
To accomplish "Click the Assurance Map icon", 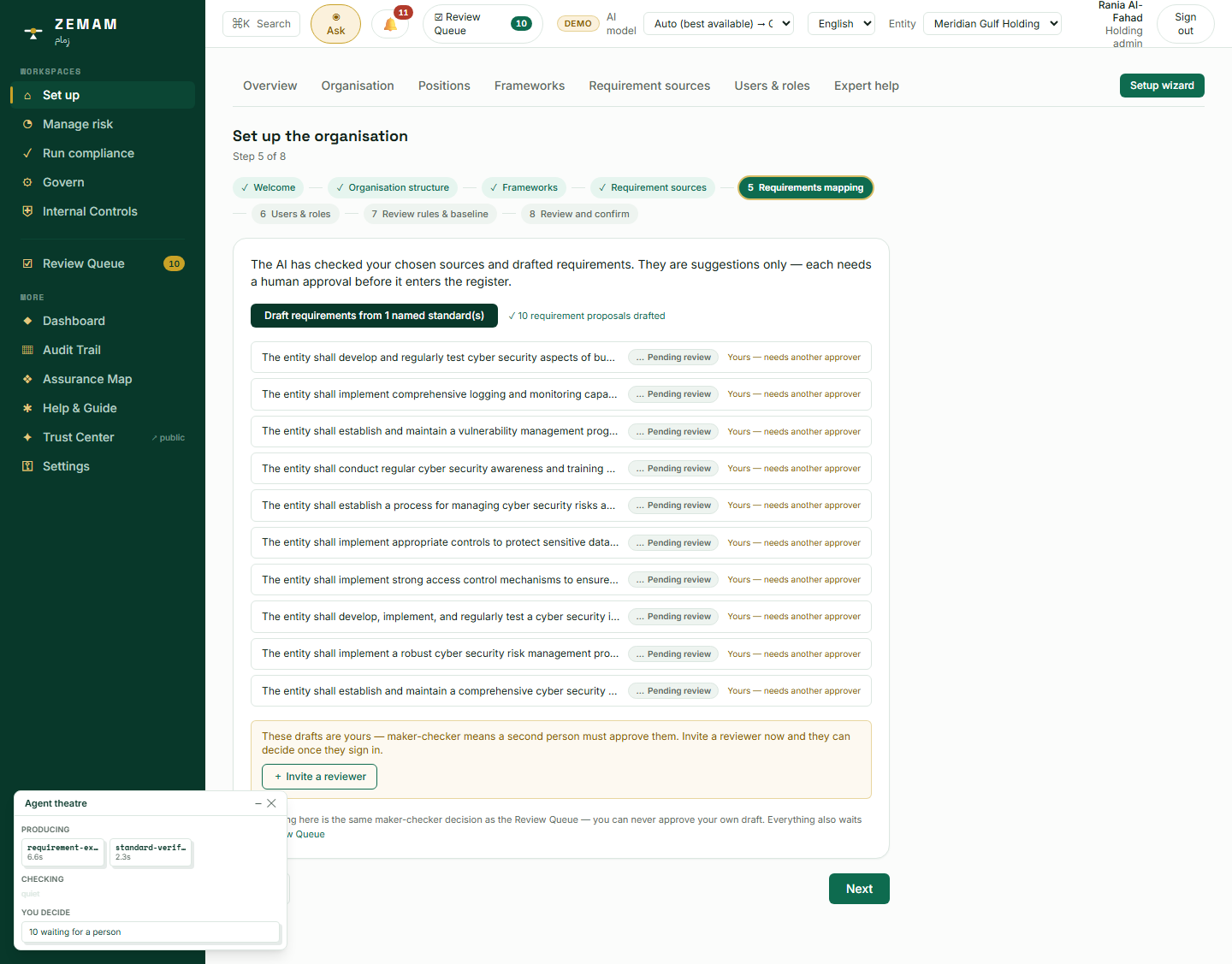I will [x=27, y=379].
